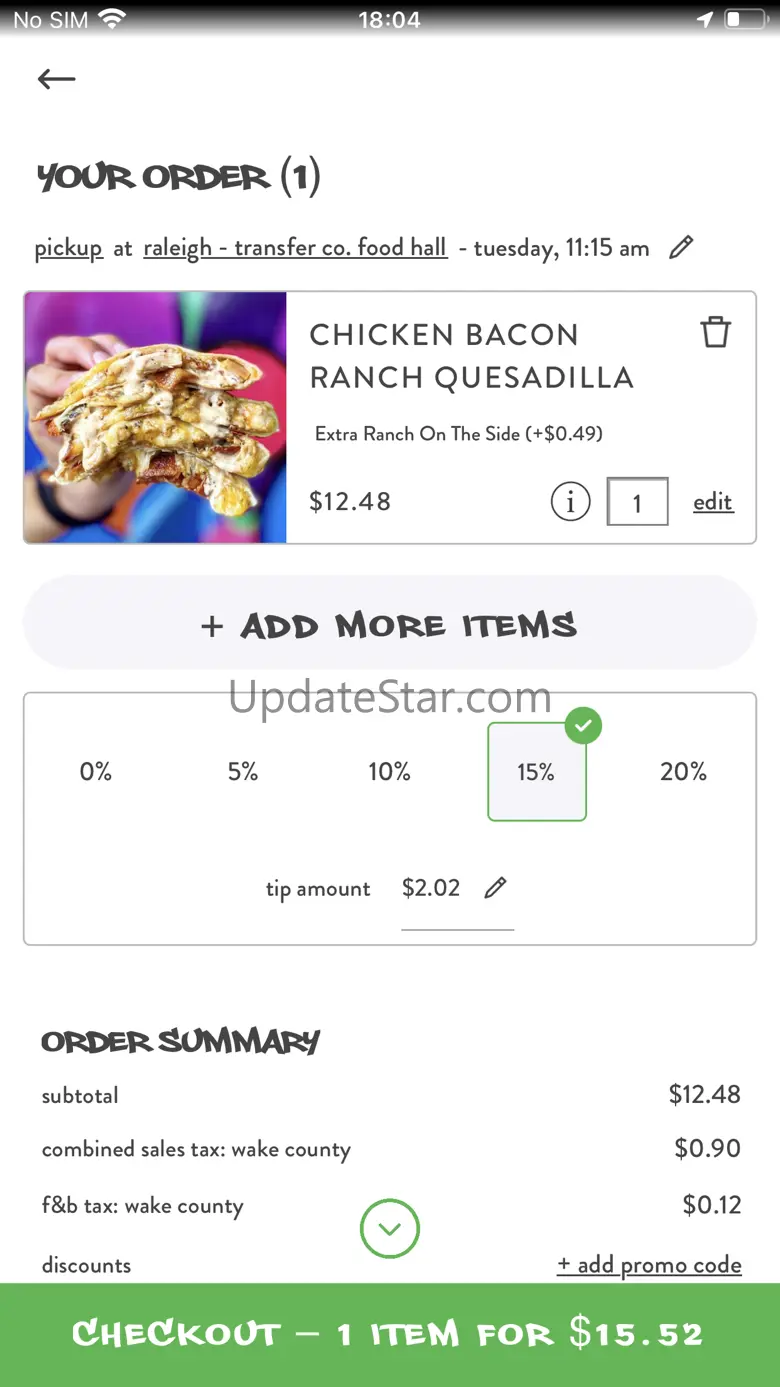Image resolution: width=780 pixels, height=1387 pixels.
Task: Delete the quesadilla with the trash icon
Action: 715,332
